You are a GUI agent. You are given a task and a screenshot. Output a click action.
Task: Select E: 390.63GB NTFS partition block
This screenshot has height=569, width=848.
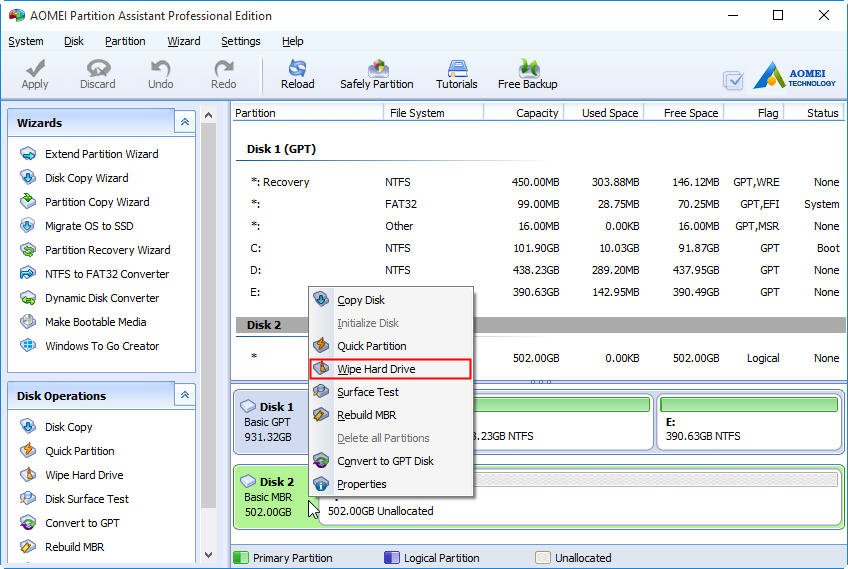pos(749,422)
